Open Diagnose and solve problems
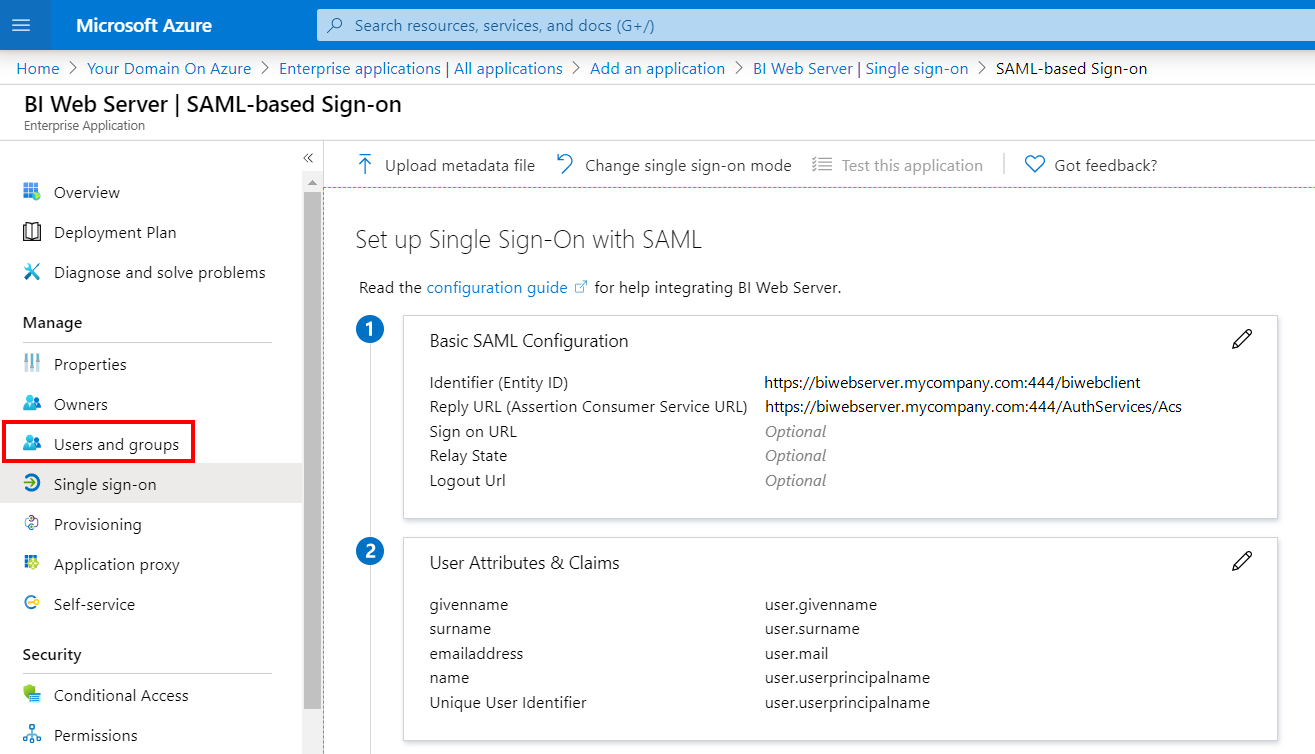Screen dimensions: 1315x754 [159, 272]
